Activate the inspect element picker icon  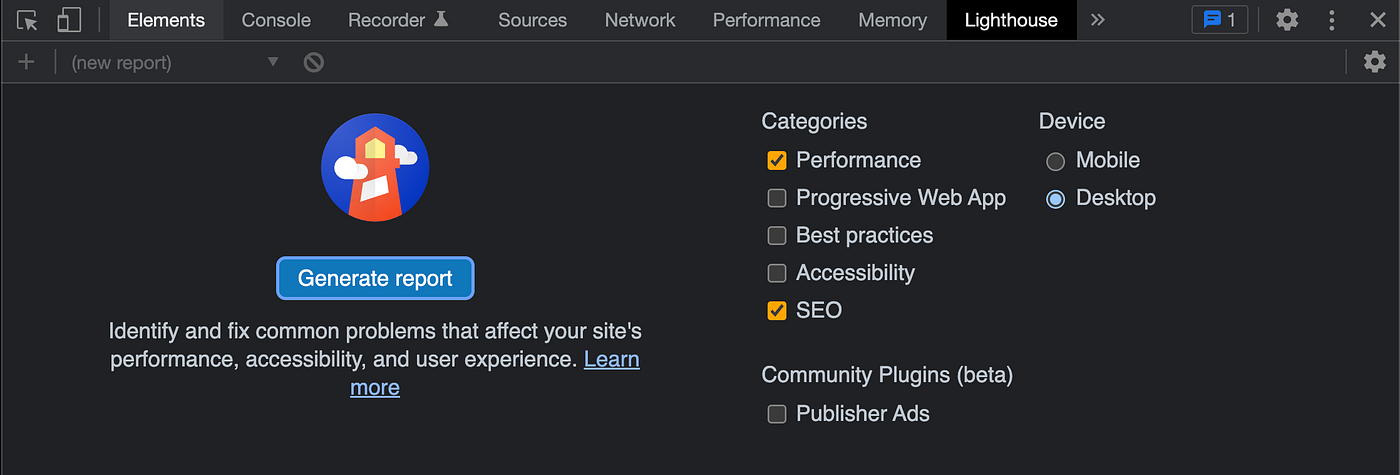click(x=28, y=20)
